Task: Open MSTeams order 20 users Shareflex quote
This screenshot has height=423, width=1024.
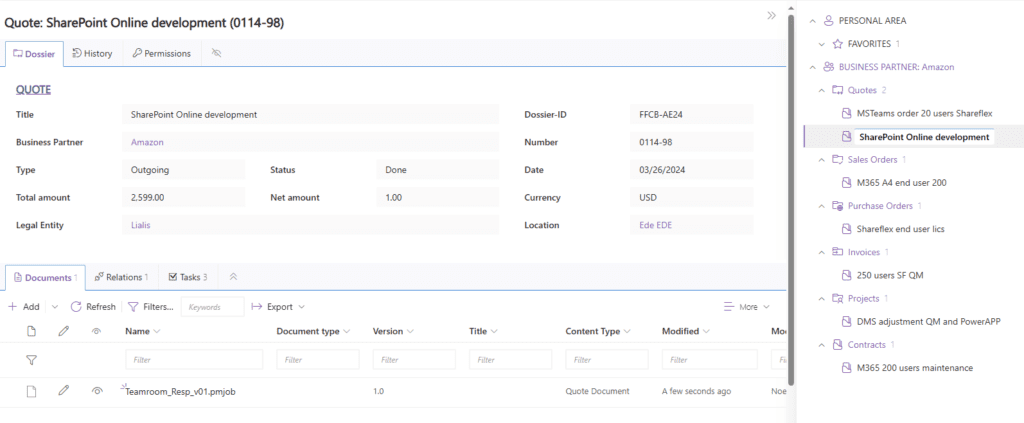Action: point(924,114)
